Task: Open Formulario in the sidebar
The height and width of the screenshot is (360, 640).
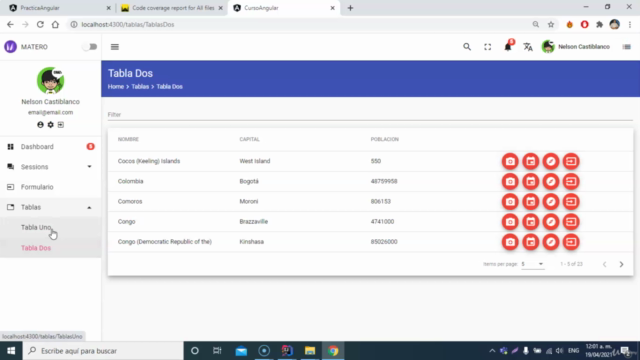Action: (50, 187)
